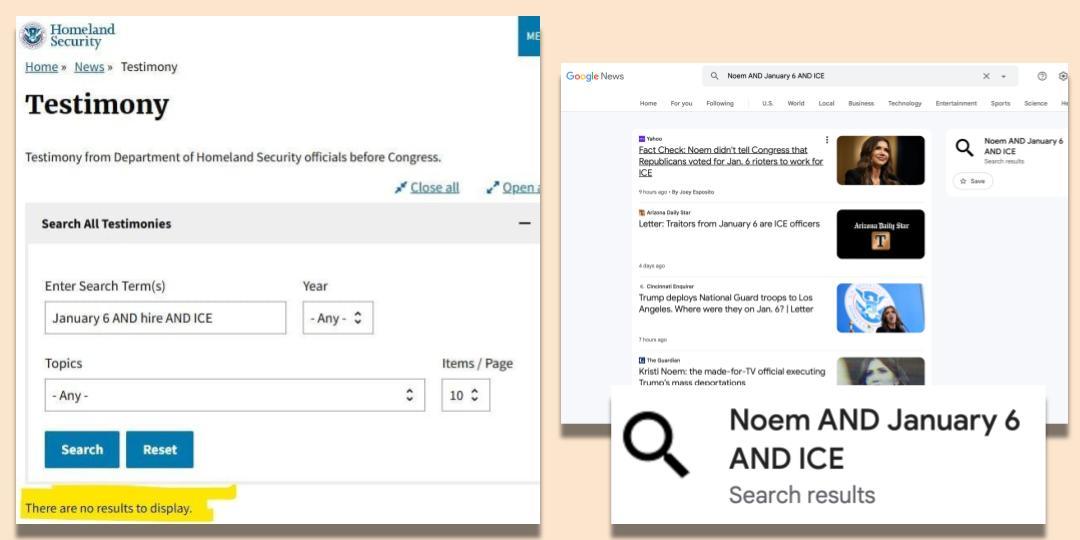The image size is (1080, 540).
Task: Open the Yahoo article thumbnail photo
Action: pyautogui.click(x=880, y=160)
